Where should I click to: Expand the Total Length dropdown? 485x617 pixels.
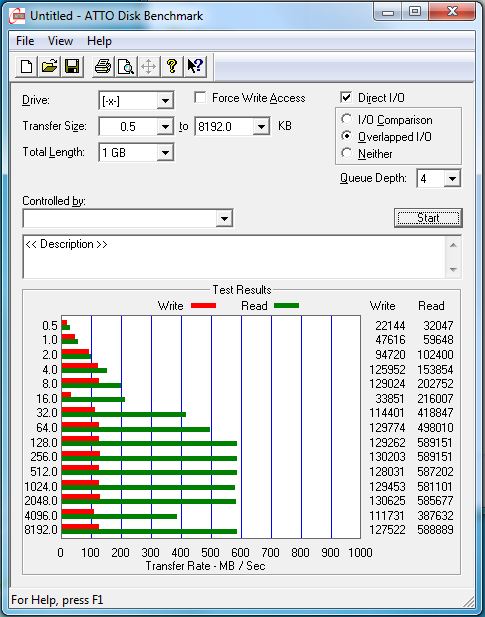(165, 153)
